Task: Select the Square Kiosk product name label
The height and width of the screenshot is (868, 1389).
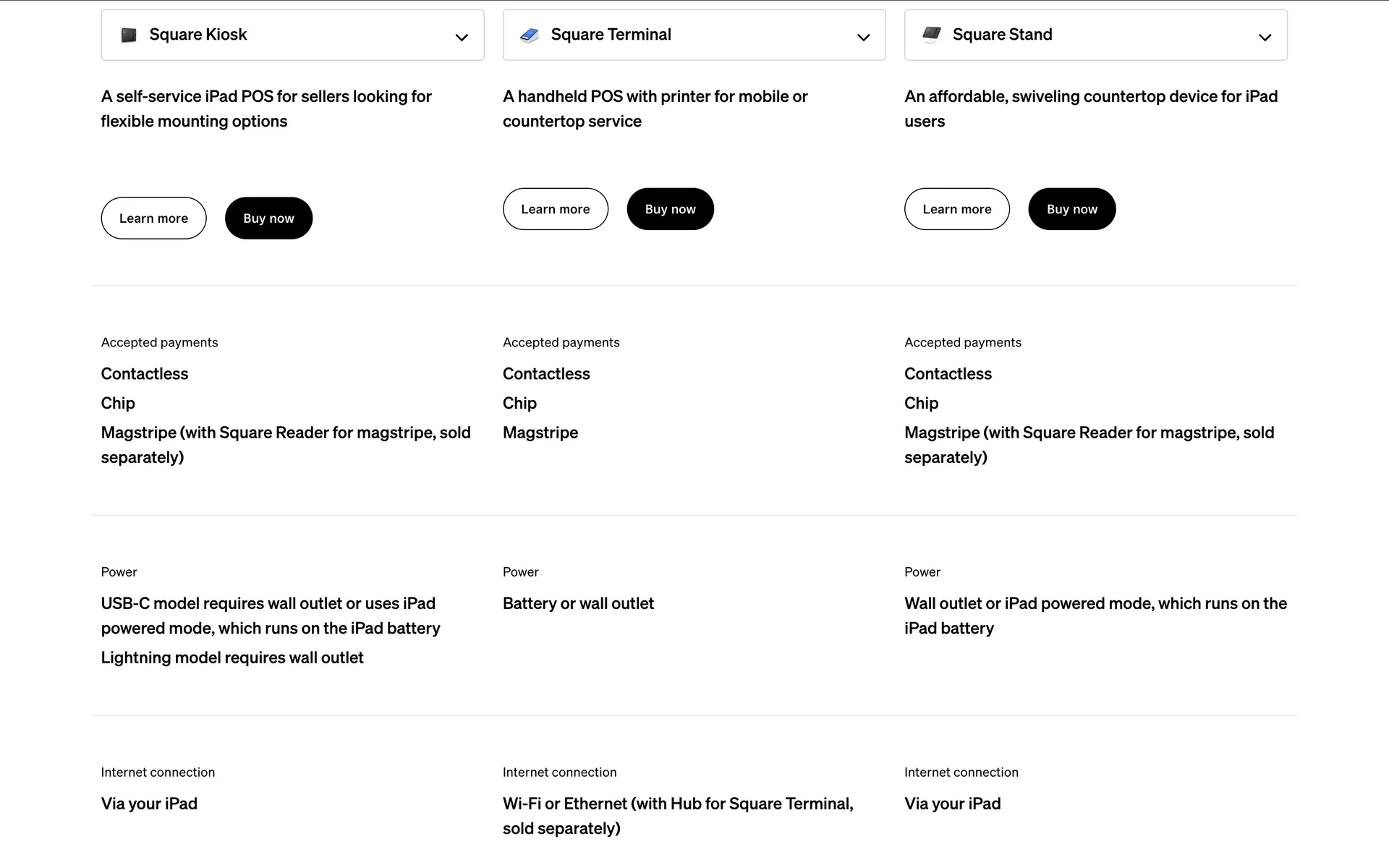Action: tap(197, 35)
